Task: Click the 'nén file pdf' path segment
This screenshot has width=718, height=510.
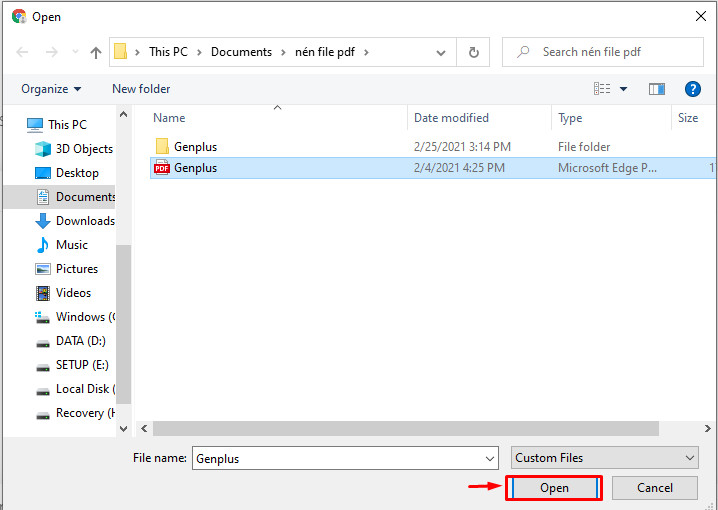Action: (325, 52)
